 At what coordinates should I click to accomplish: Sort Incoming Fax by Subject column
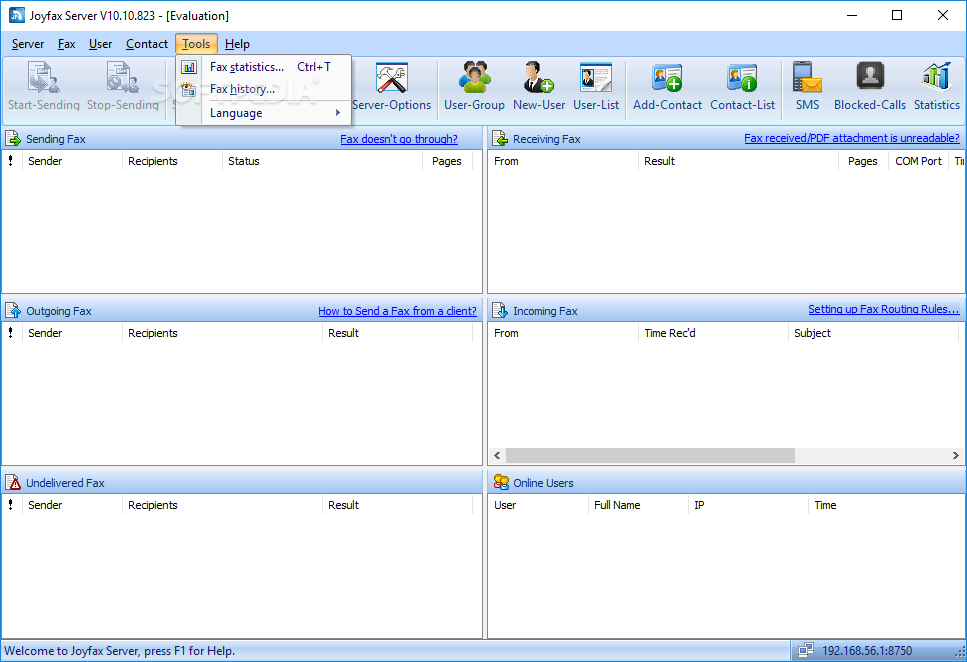(x=873, y=333)
